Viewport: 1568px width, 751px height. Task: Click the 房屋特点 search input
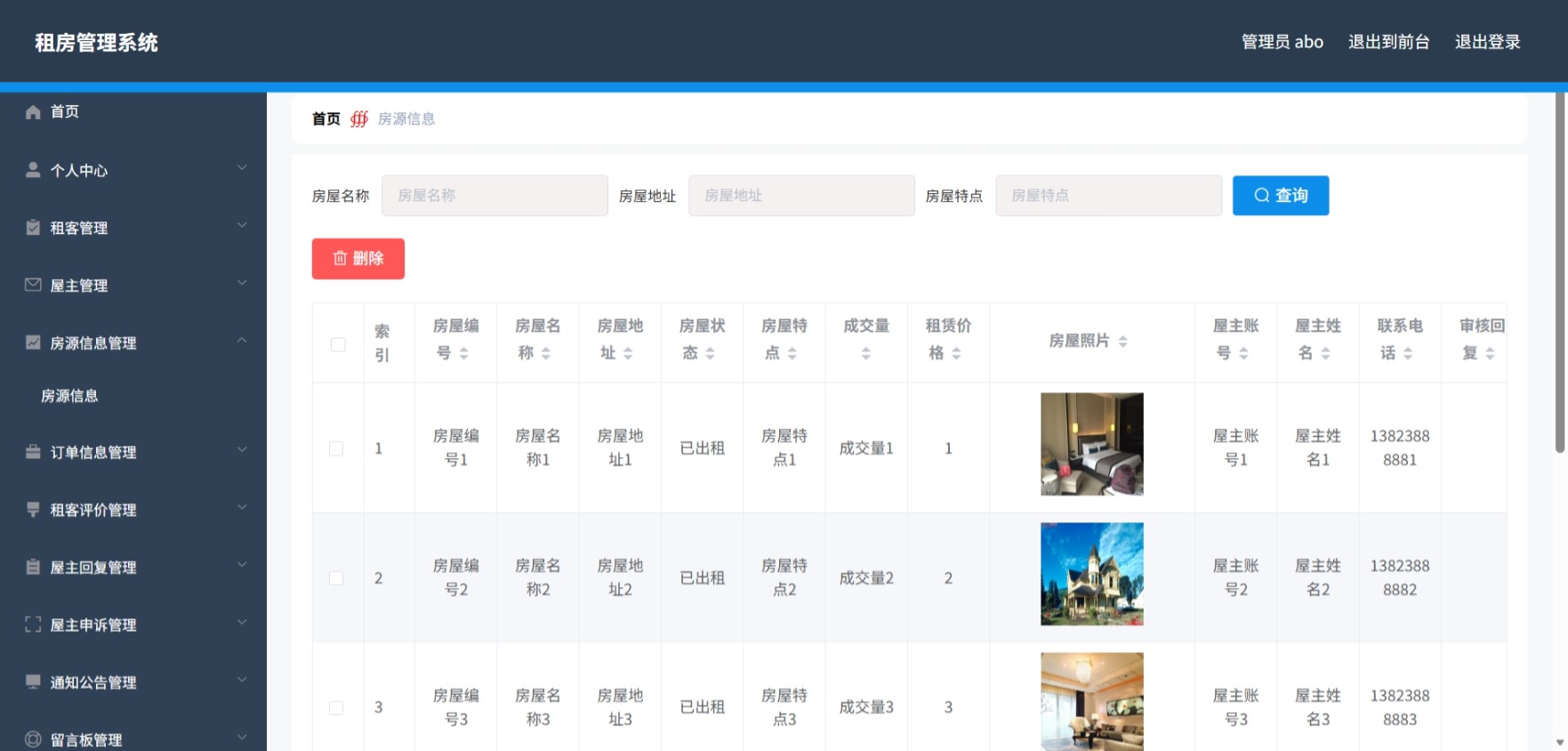(x=1108, y=196)
